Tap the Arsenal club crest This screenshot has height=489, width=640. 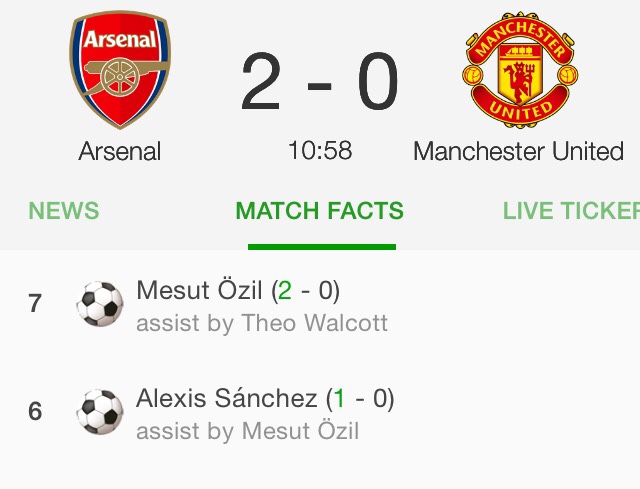(120, 70)
